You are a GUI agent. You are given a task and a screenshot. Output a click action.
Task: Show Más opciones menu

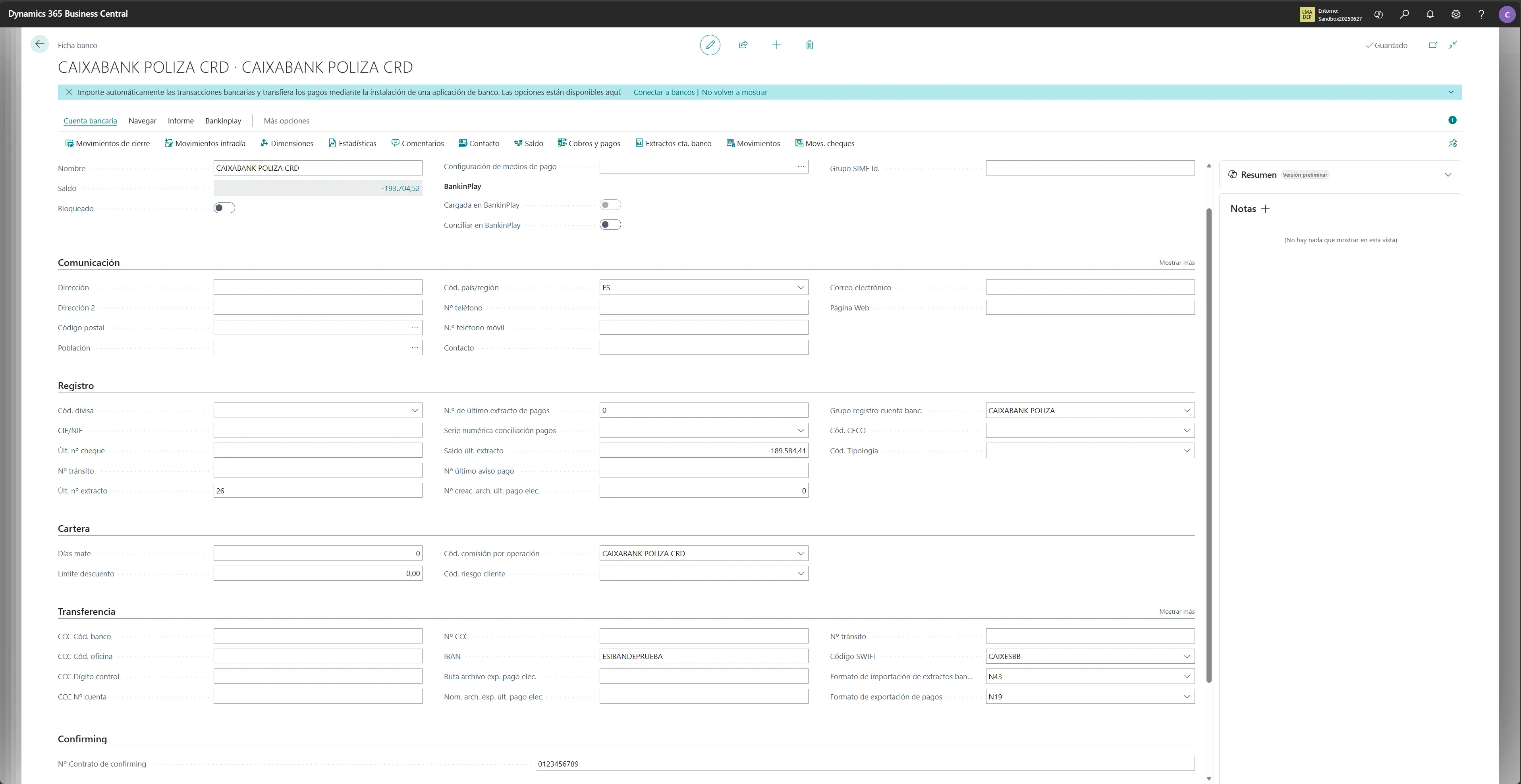click(286, 121)
